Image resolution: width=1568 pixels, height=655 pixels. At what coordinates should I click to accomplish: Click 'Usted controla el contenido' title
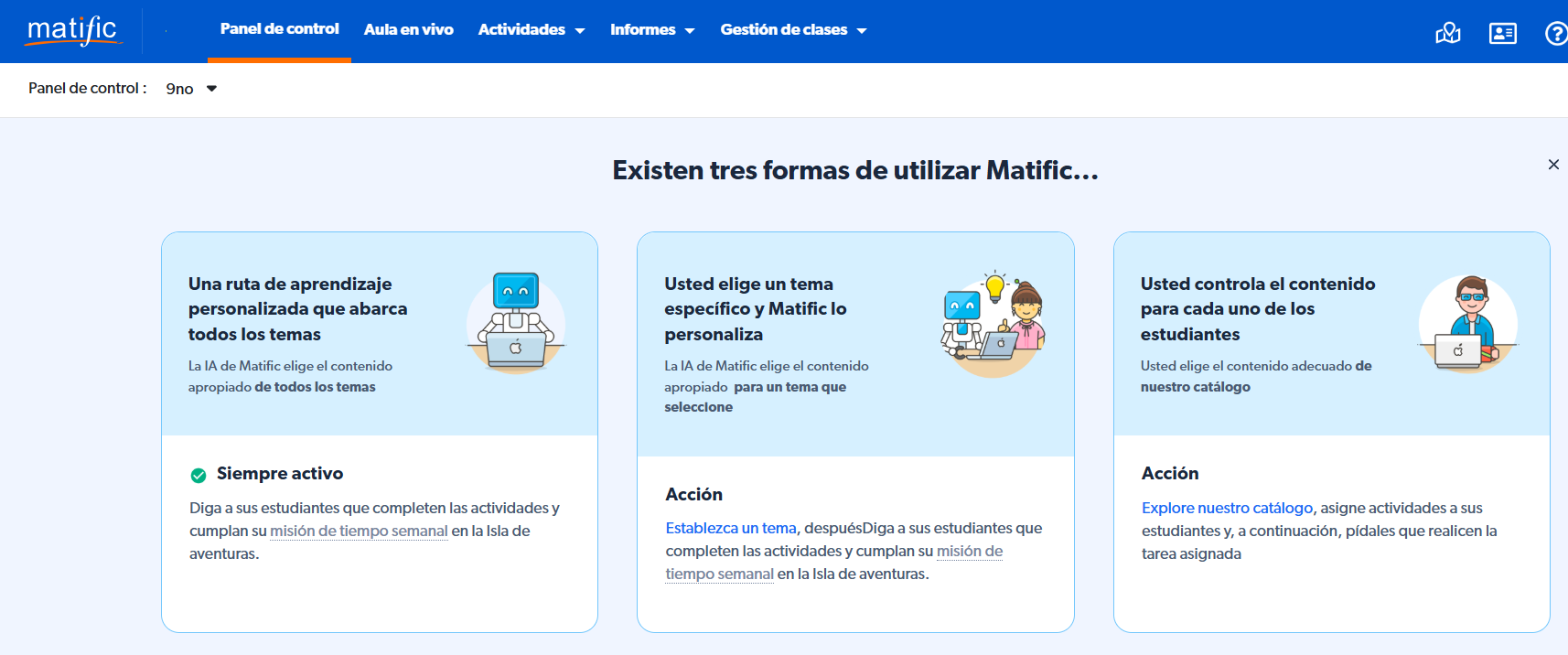pyautogui.click(x=1258, y=309)
